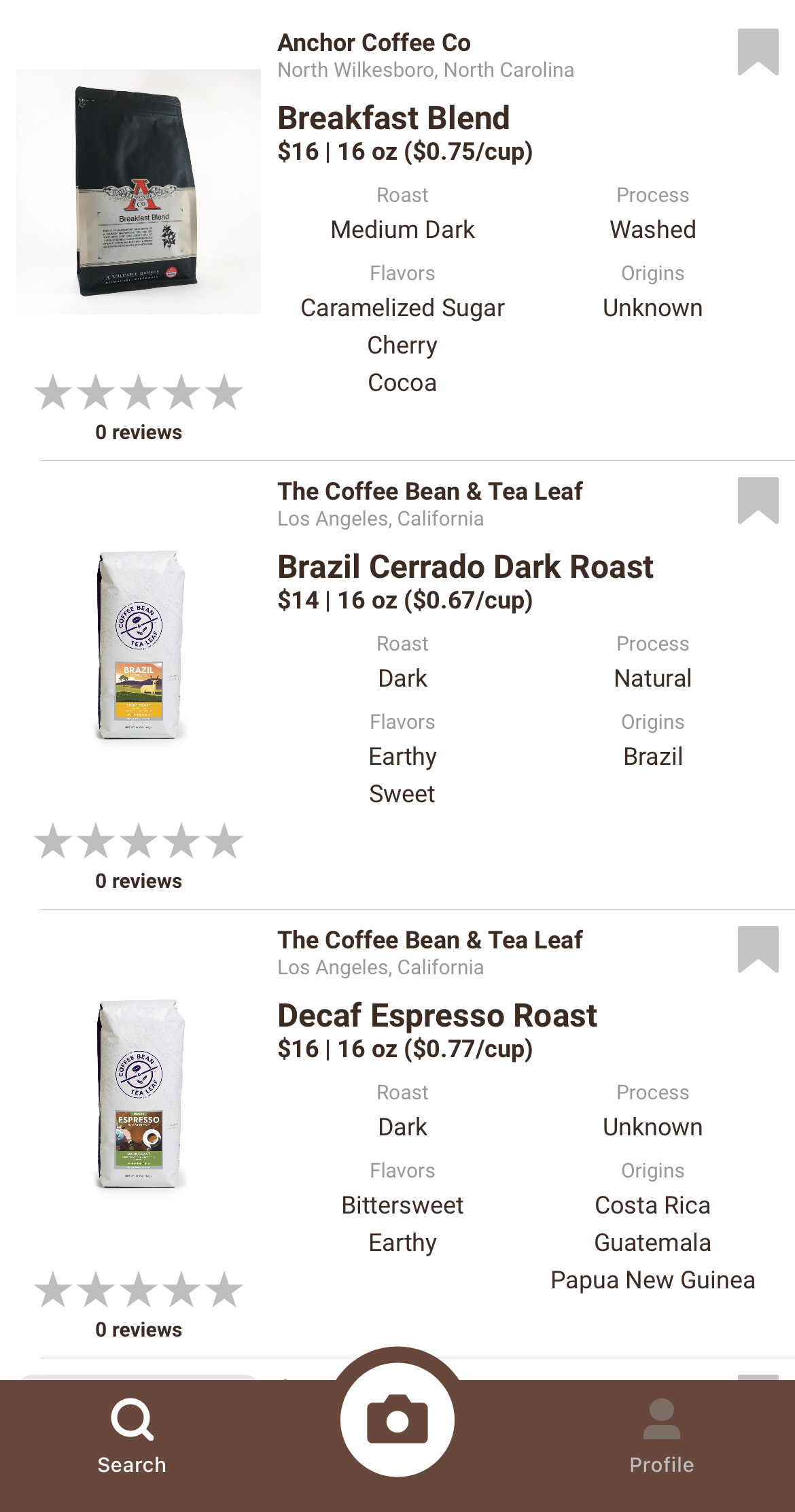This screenshot has width=795, height=1512.
Task: View Breakfast Blend's 0 reviews
Action: 139,432
